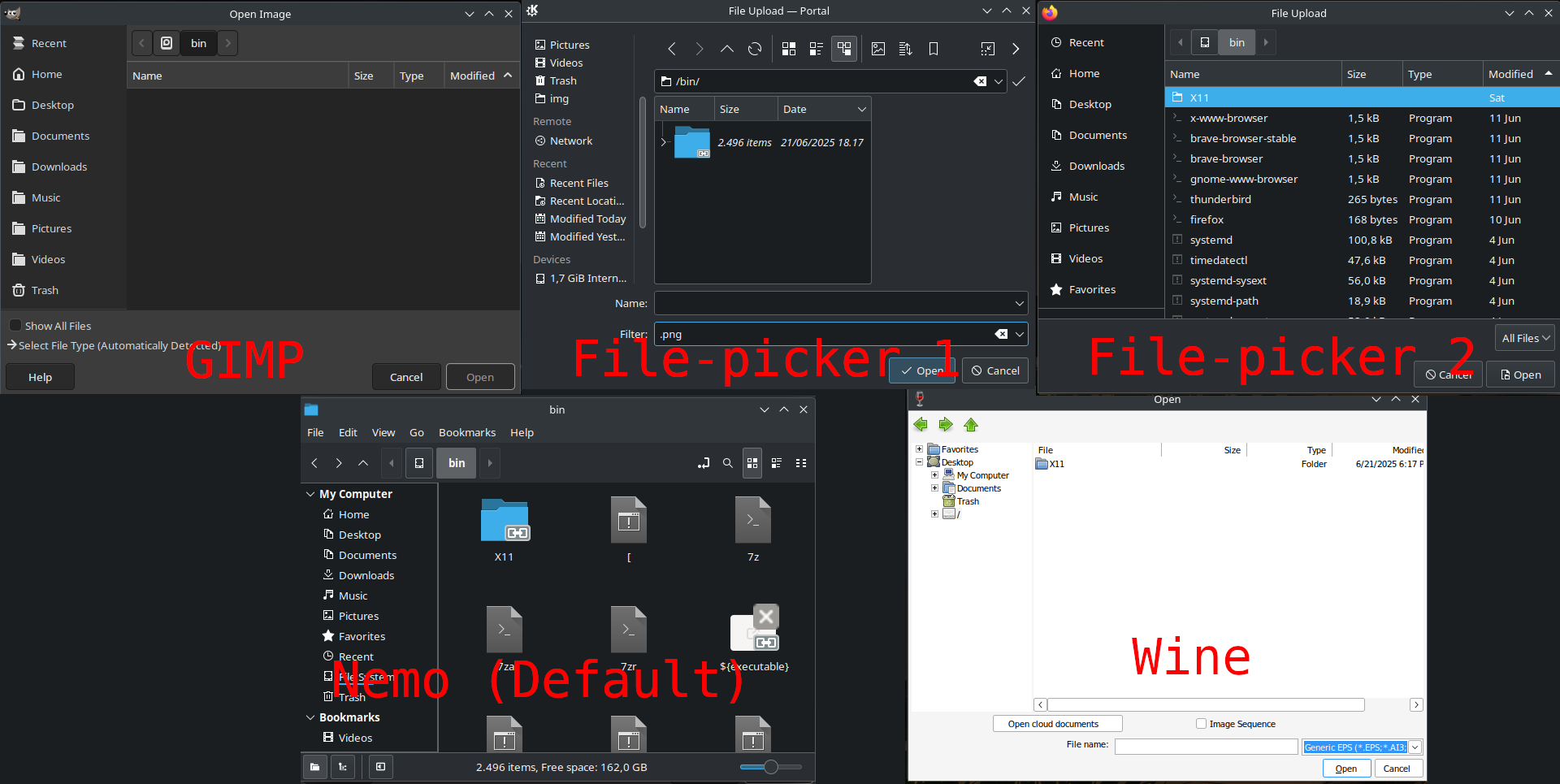Adjust zoom slider in Nemo status bar
The height and width of the screenshot is (784, 1560).
click(771, 767)
